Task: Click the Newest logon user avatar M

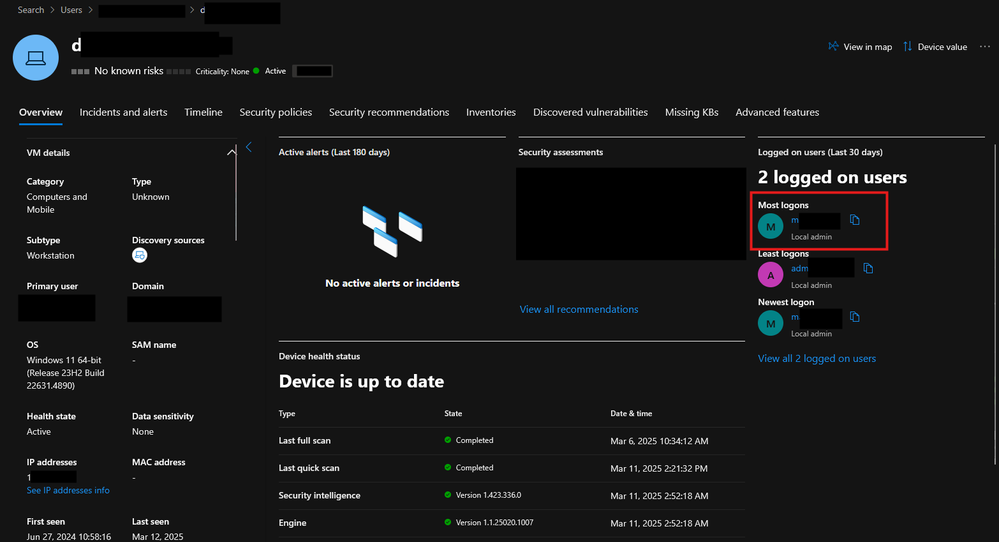Action: 770,323
